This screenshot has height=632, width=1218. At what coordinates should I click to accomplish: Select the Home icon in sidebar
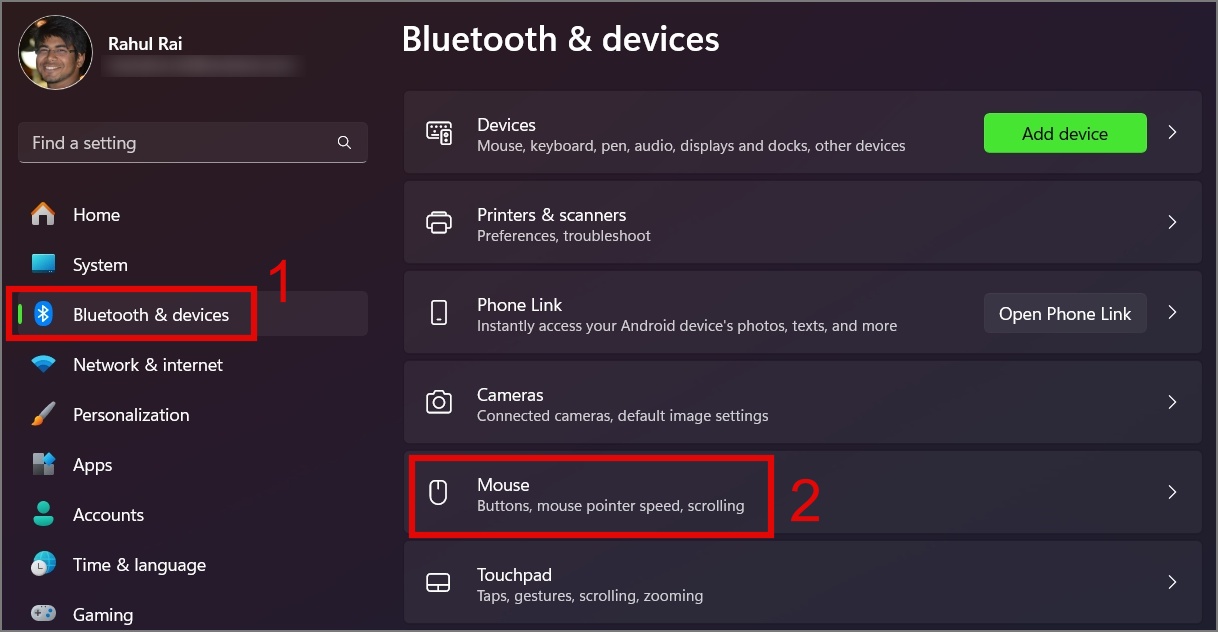(x=44, y=214)
